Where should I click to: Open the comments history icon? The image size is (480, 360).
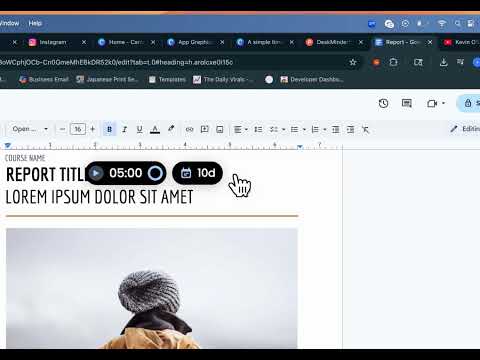tap(407, 103)
